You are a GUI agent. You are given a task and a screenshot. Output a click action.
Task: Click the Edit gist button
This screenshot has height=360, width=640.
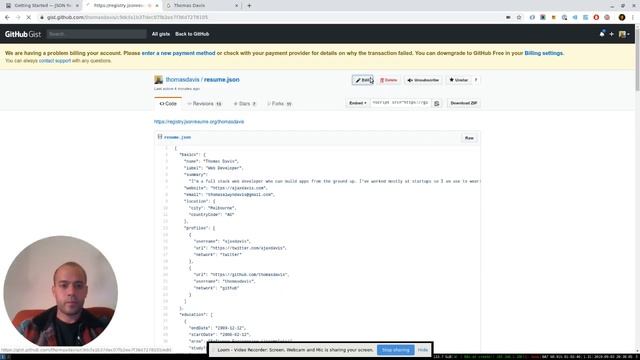(362, 80)
